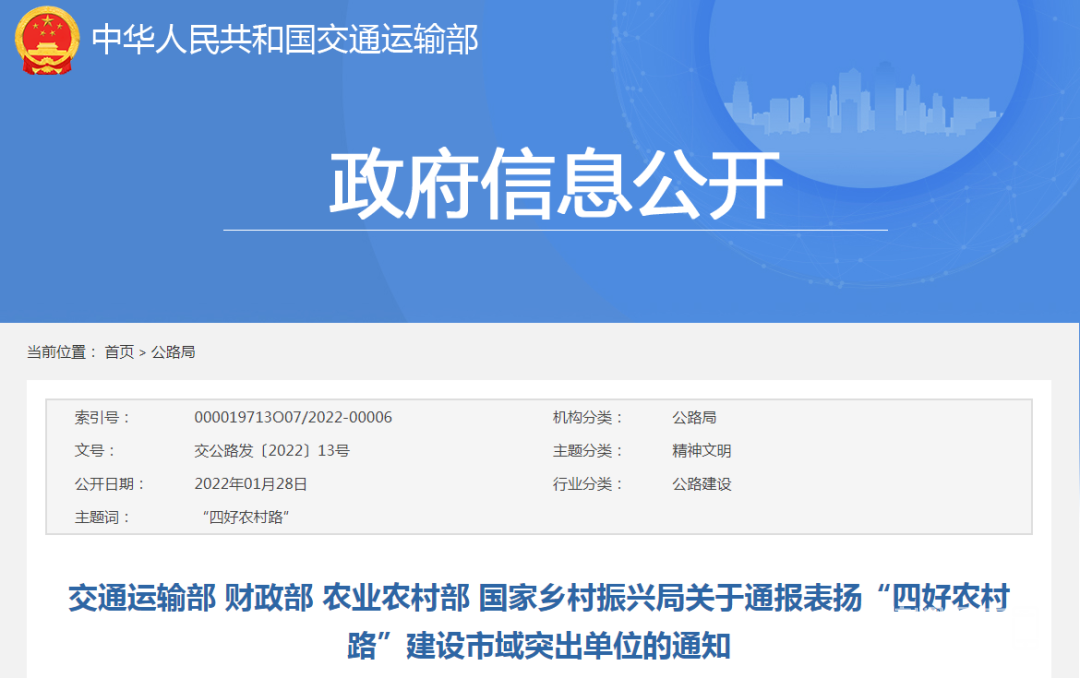Select the document number 交公路发〔2022〕13号
This screenshot has width=1080, height=678.
[271, 451]
